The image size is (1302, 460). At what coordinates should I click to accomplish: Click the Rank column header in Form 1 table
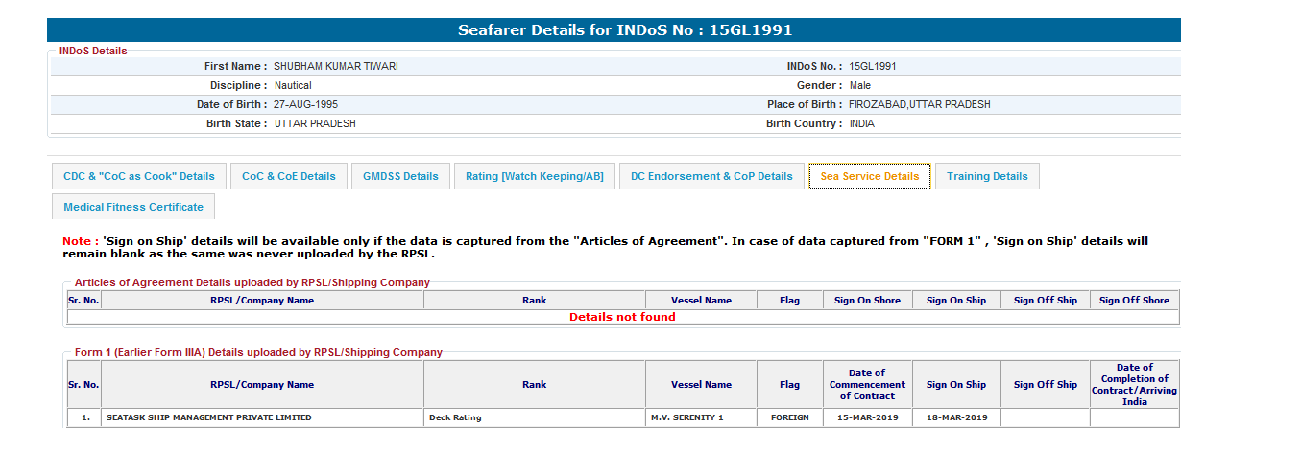[534, 385]
